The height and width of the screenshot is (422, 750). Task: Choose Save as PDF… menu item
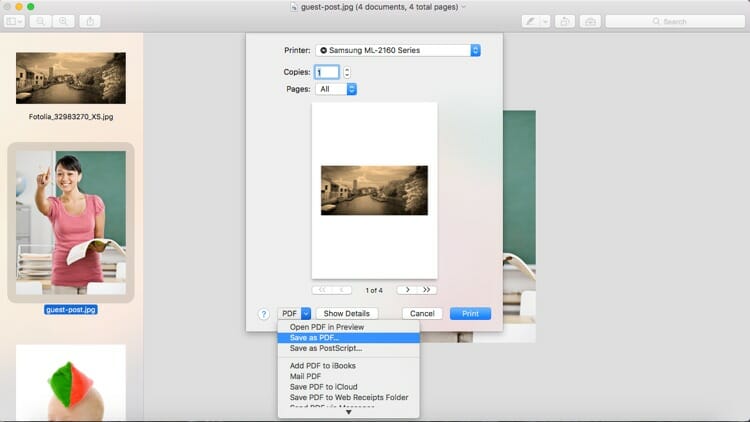coord(349,338)
